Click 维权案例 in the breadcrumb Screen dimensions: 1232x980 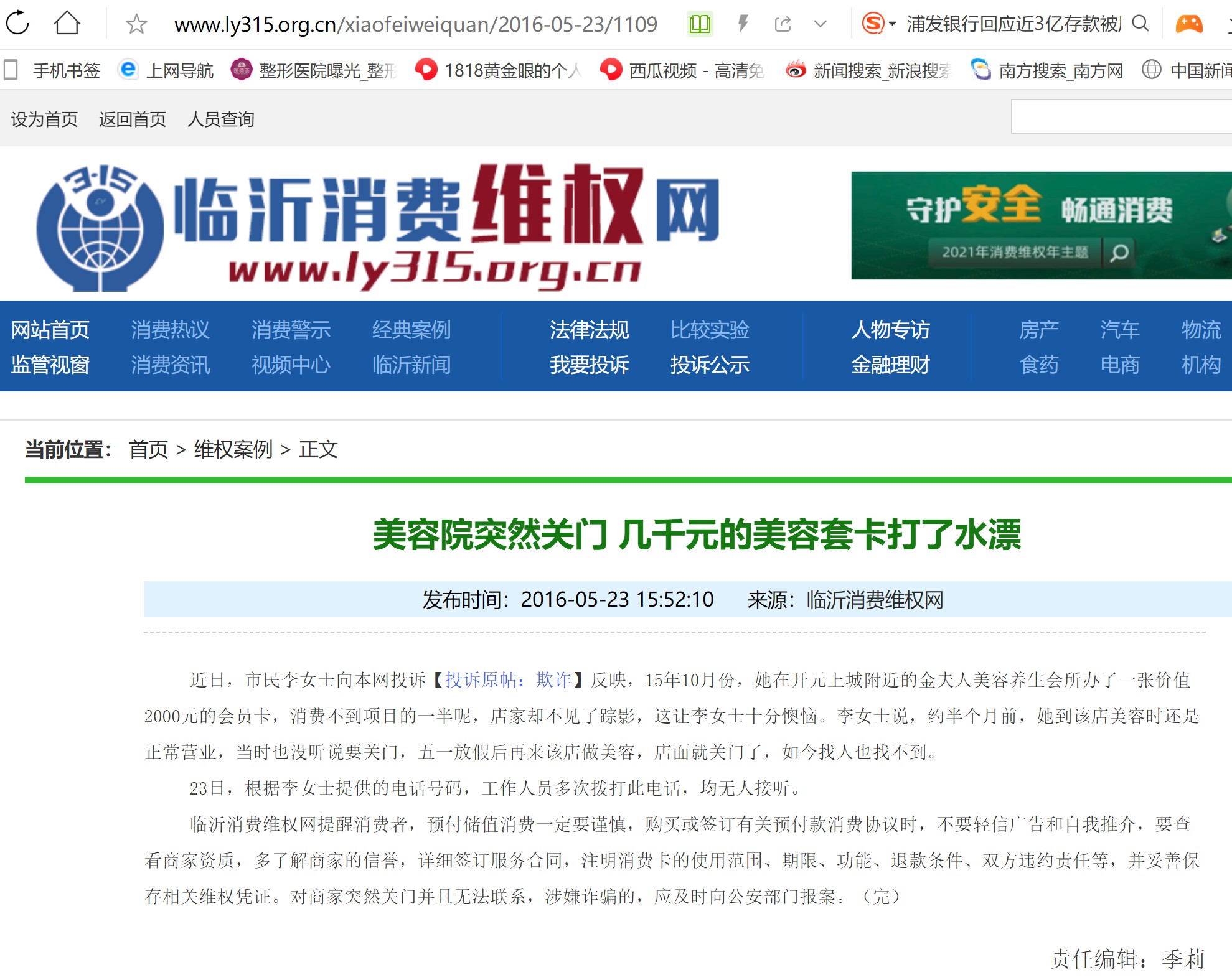pos(233,449)
